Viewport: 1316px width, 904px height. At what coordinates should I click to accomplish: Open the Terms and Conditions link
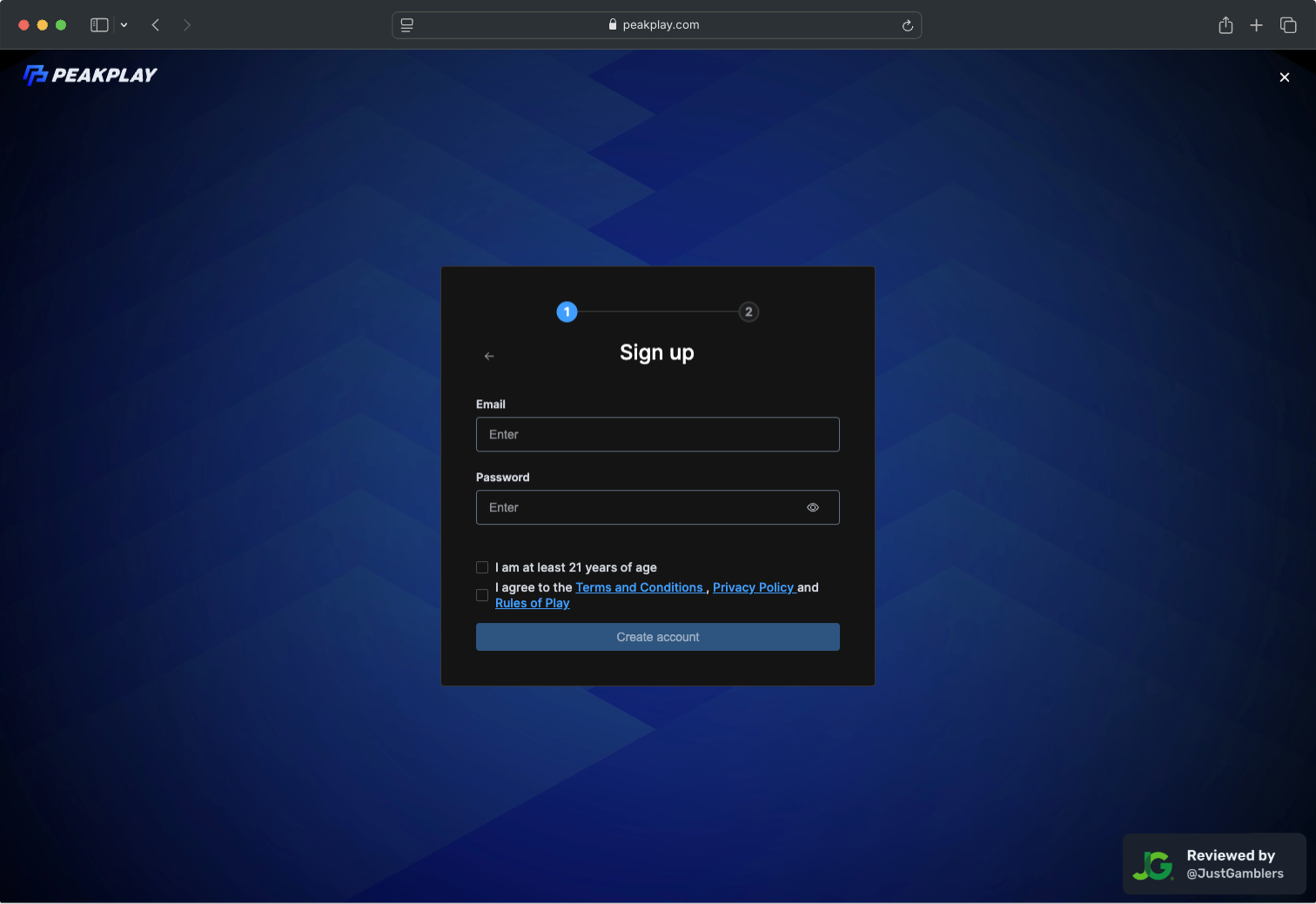point(640,587)
